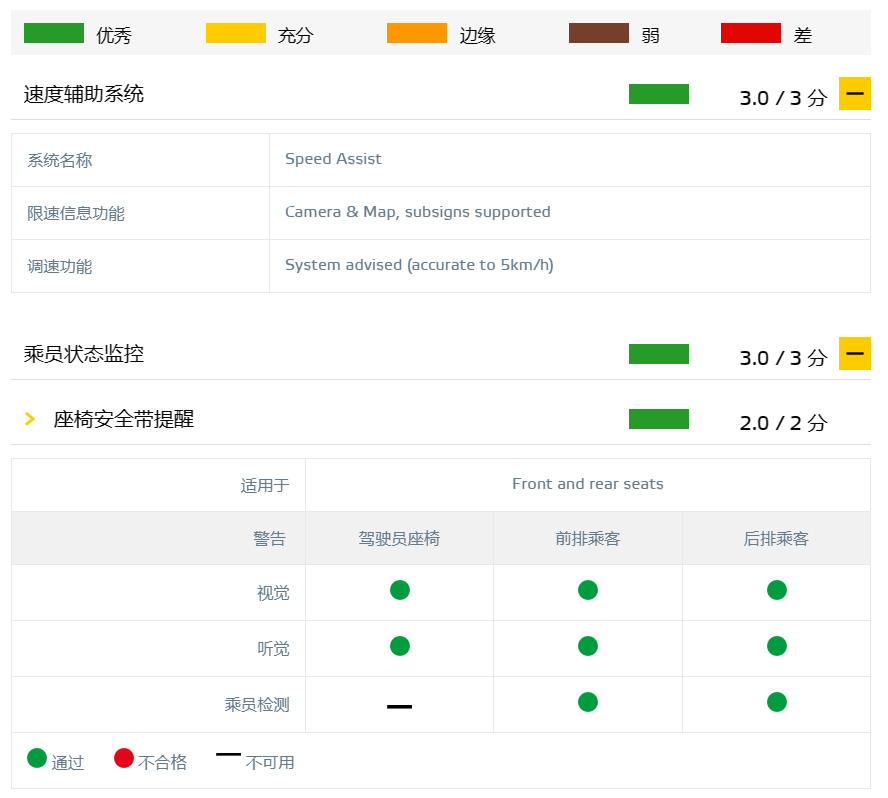Expand the 座椅安全带提醒 chevron arrow
888x798 pixels.
pos(30,419)
